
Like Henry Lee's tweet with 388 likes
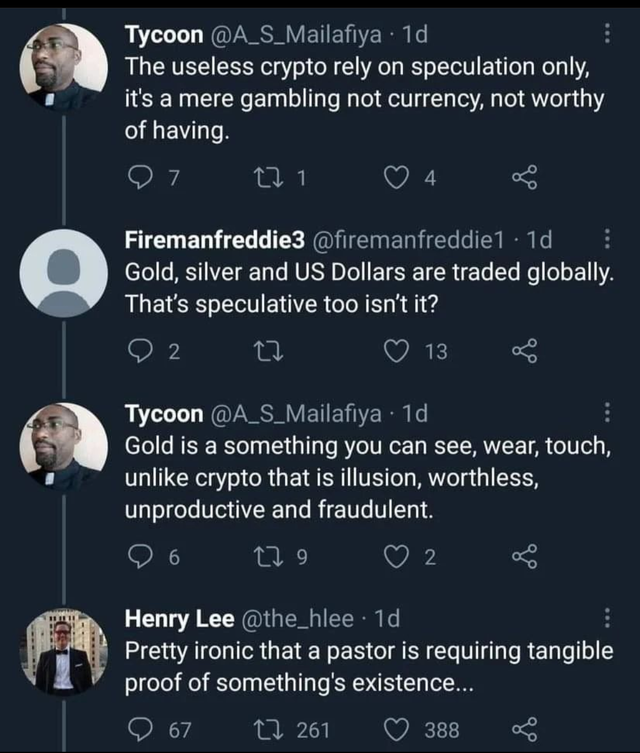pyautogui.click(x=404, y=729)
